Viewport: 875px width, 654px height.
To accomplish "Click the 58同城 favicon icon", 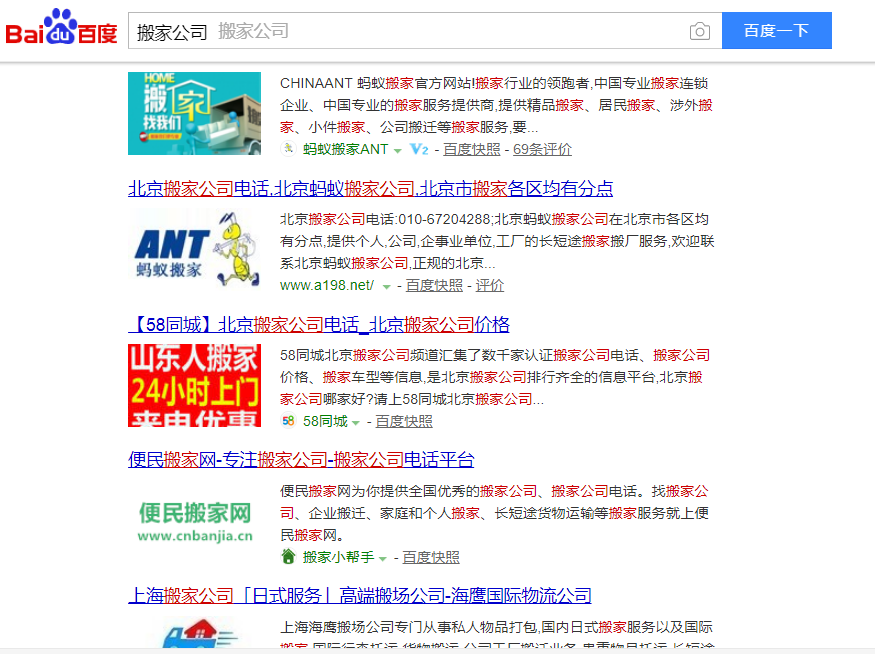I will pos(288,422).
